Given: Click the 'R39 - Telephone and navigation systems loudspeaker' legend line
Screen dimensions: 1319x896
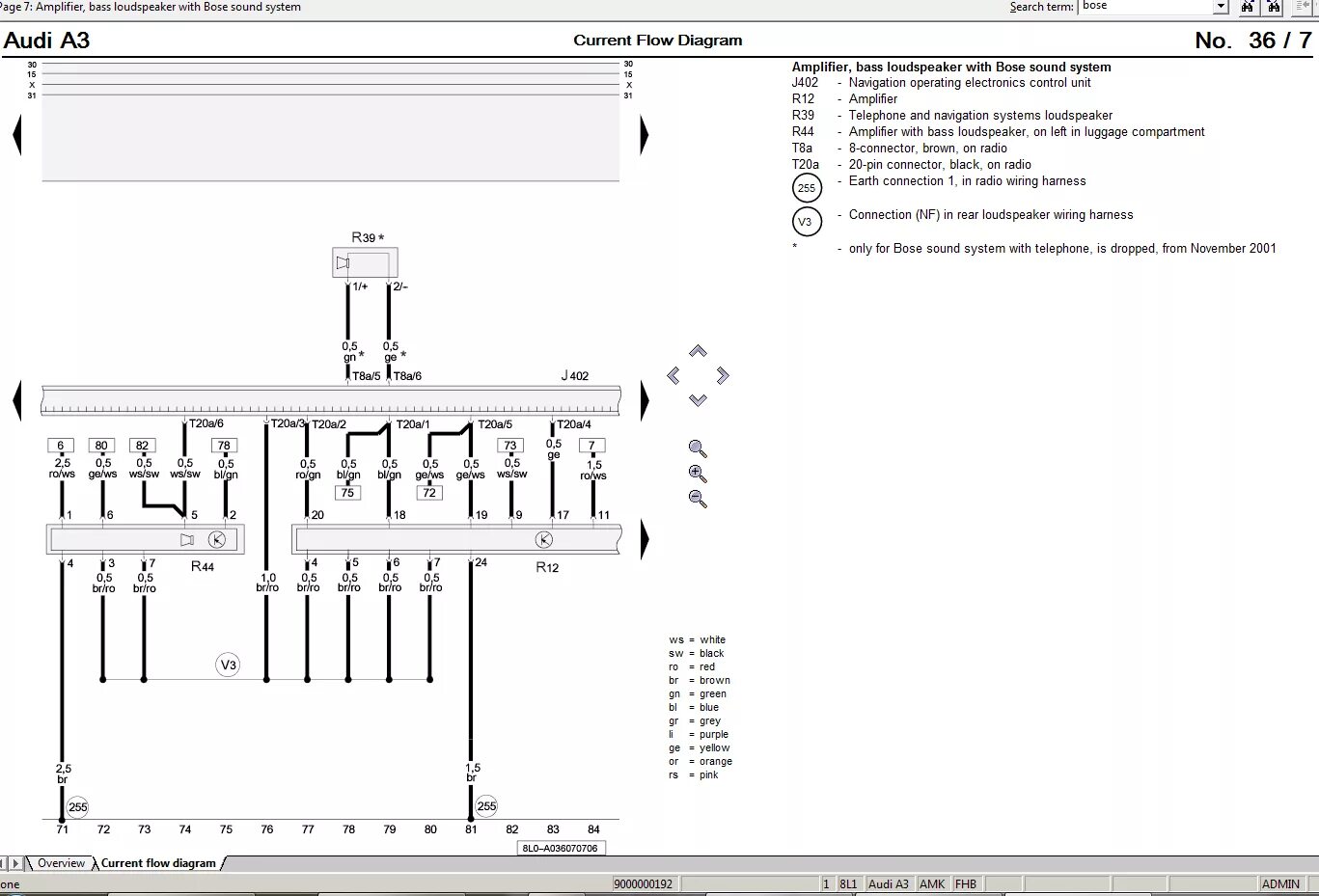Looking at the screenshot, I should (x=952, y=115).
